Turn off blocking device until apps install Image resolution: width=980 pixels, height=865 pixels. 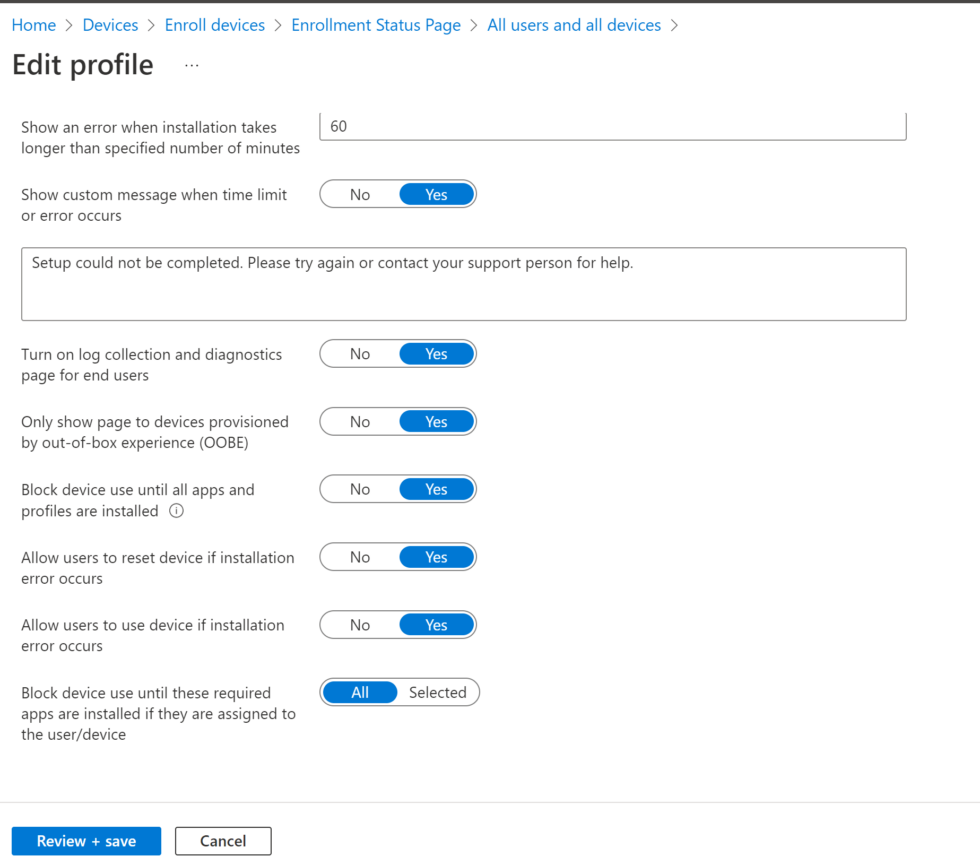(x=360, y=489)
